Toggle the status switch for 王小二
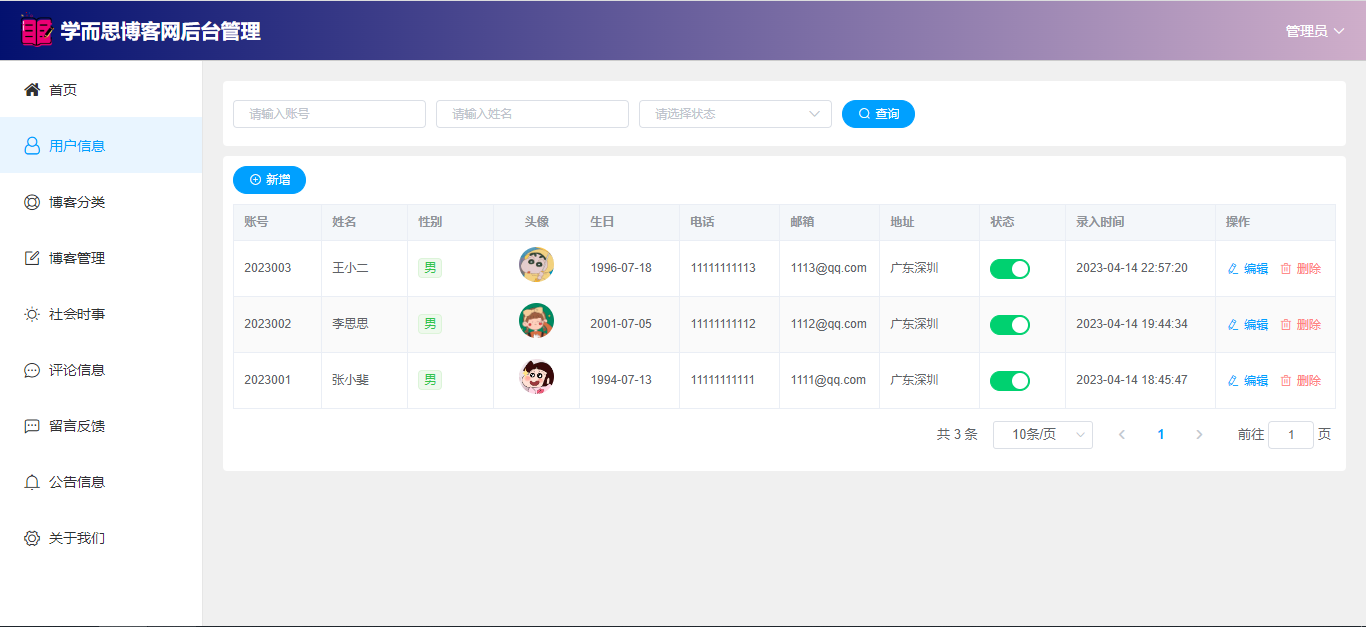 (1009, 269)
